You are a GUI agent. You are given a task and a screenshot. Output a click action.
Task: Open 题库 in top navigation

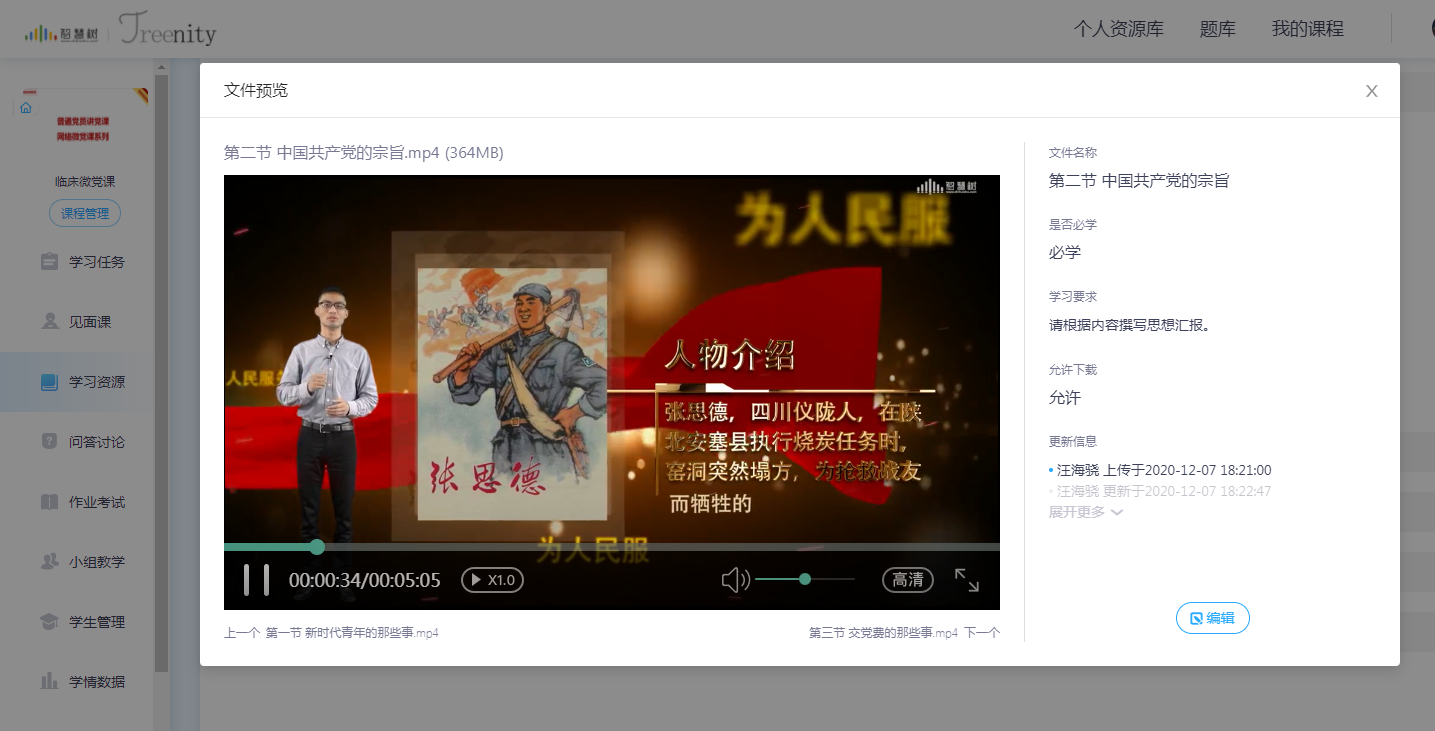pyautogui.click(x=1218, y=29)
